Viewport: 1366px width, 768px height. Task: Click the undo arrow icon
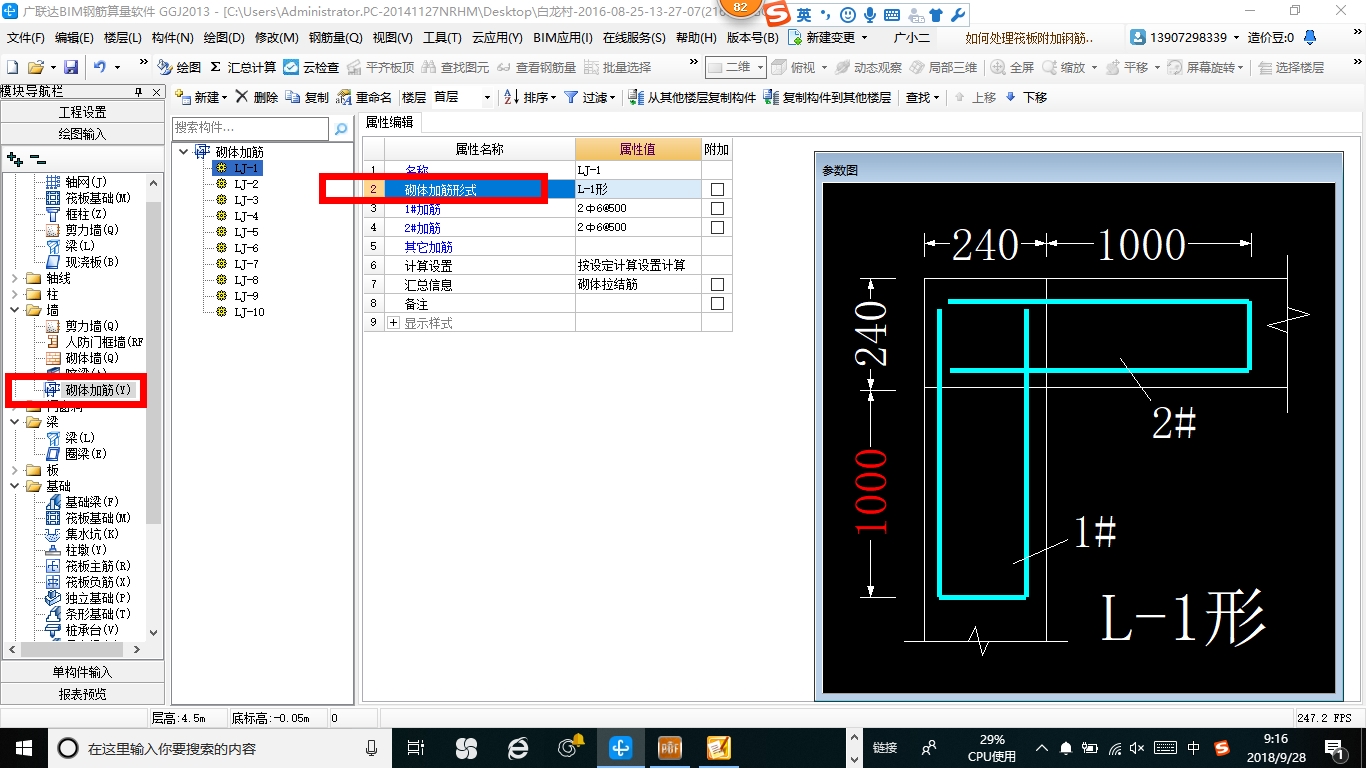(100, 67)
